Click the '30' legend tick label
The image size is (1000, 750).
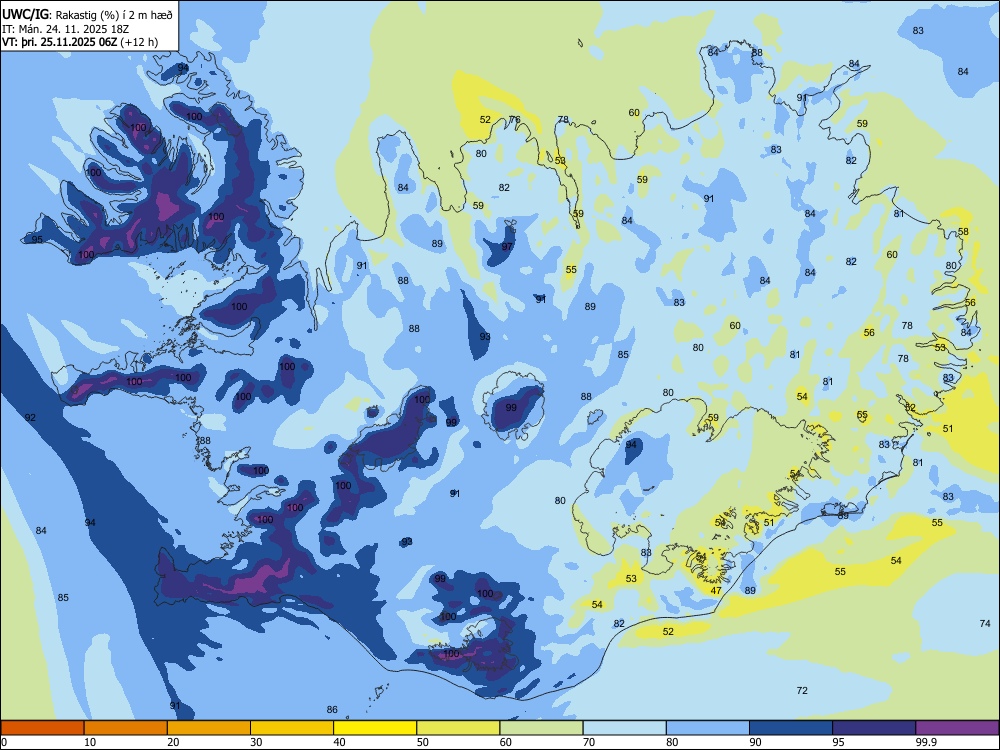point(257,742)
